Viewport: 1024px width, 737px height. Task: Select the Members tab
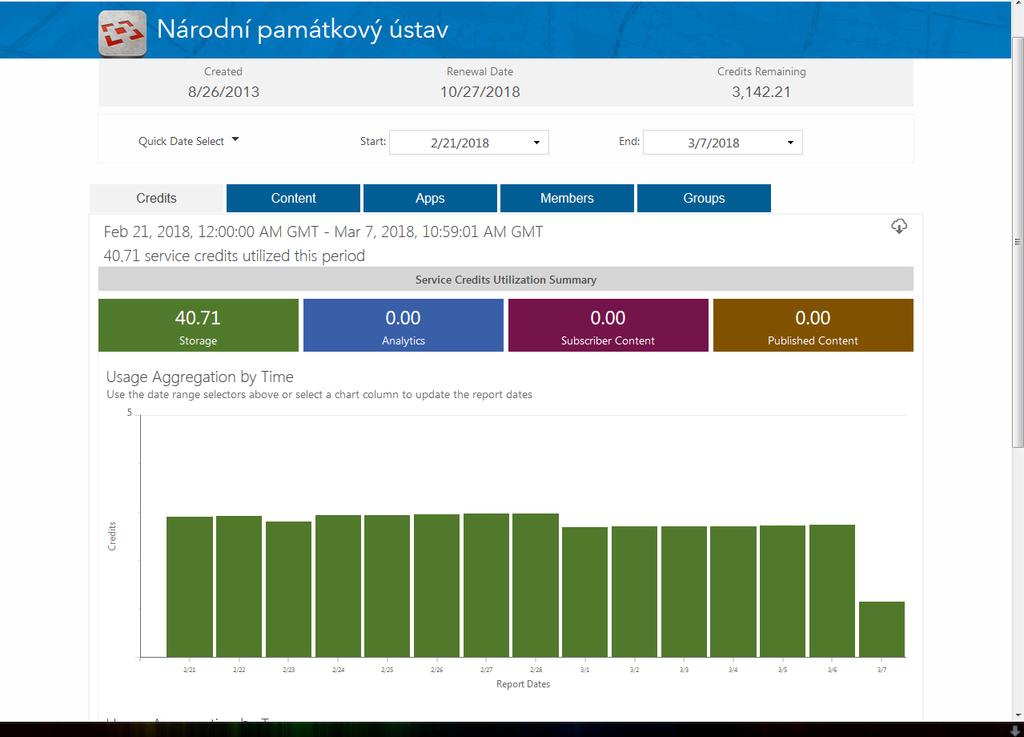point(567,198)
